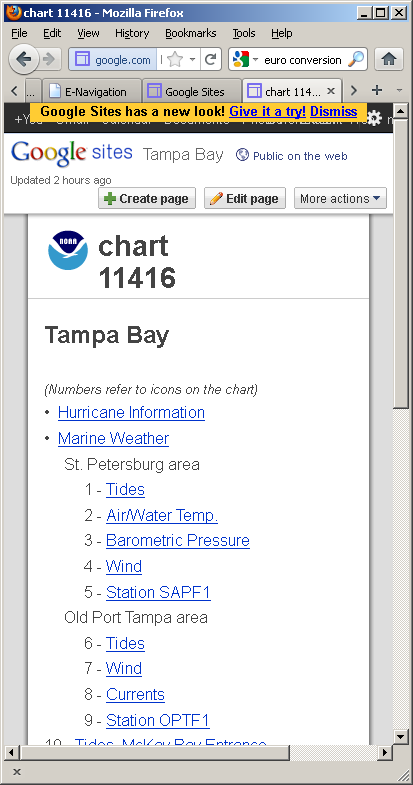This screenshot has height=785, width=413.
Task: Expand the More actions dropdown
Action: pyautogui.click(x=340, y=198)
